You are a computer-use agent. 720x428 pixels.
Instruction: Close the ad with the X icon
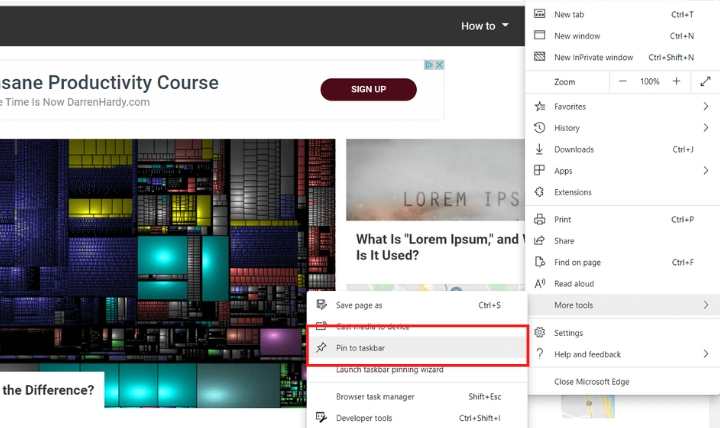click(x=439, y=65)
